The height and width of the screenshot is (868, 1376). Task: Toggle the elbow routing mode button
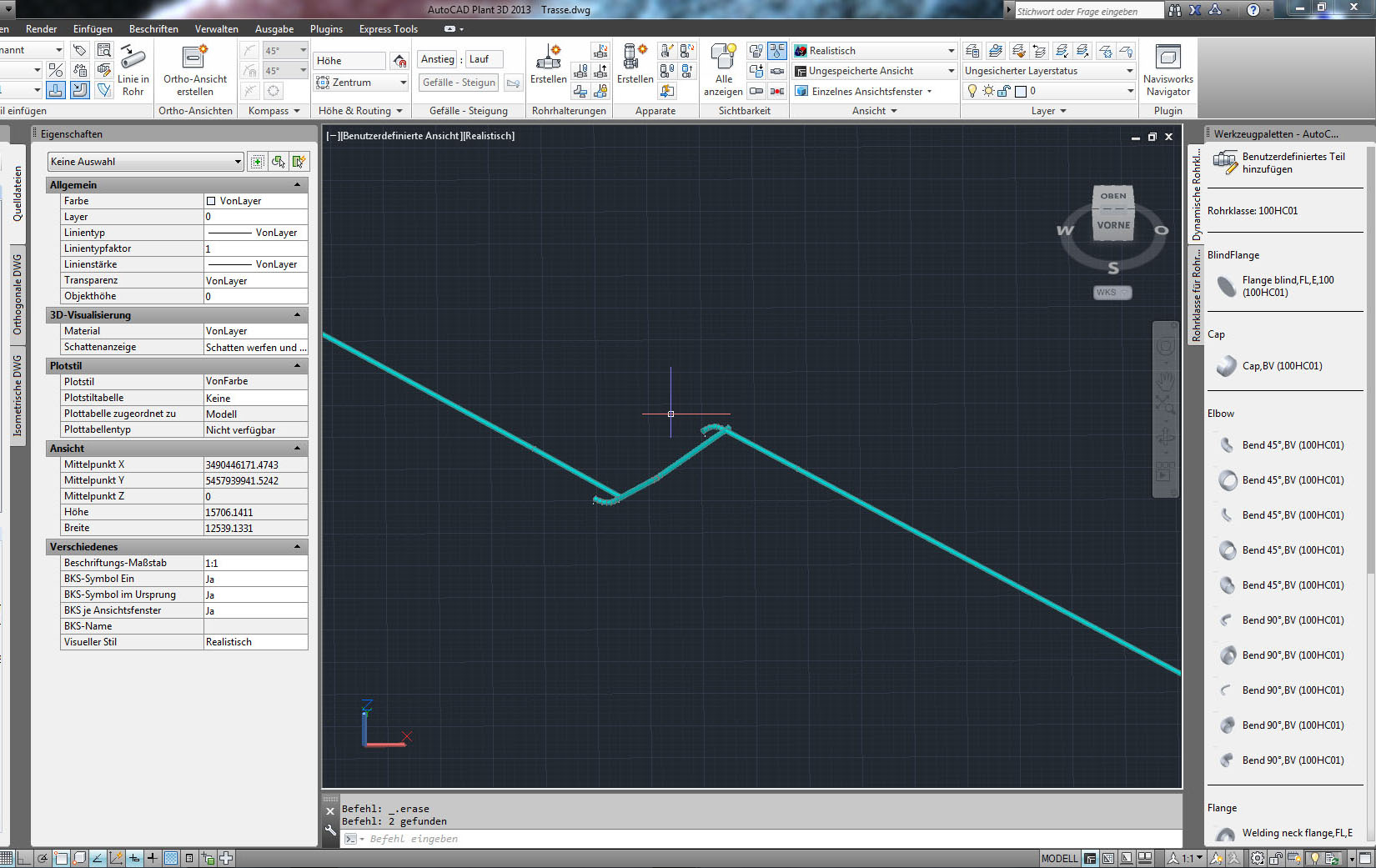[x=80, y=90]
